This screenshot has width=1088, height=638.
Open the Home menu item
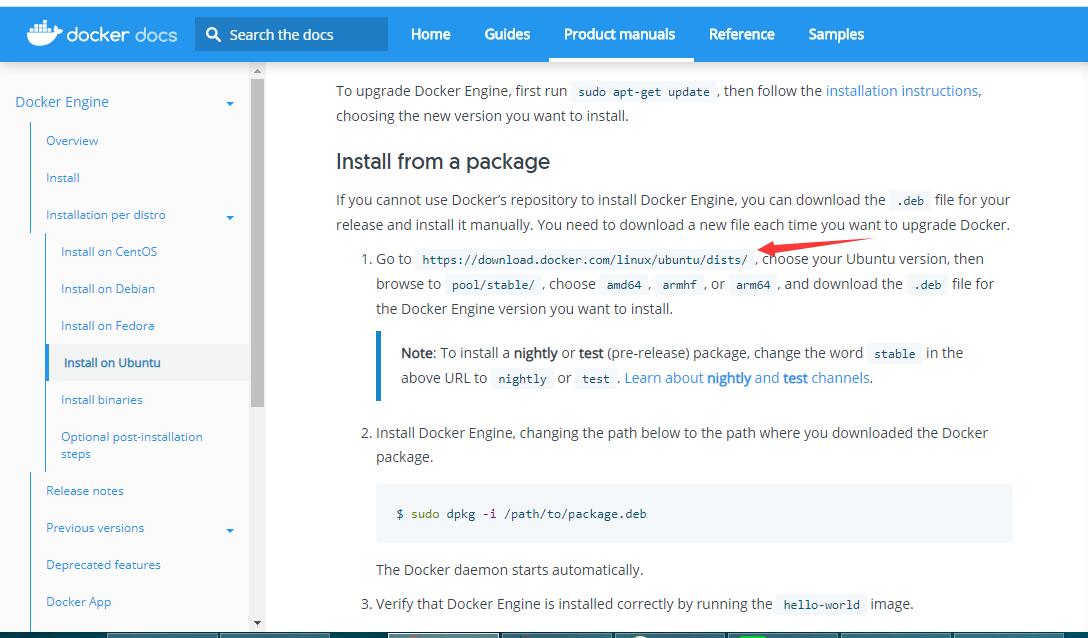(430, 34)
